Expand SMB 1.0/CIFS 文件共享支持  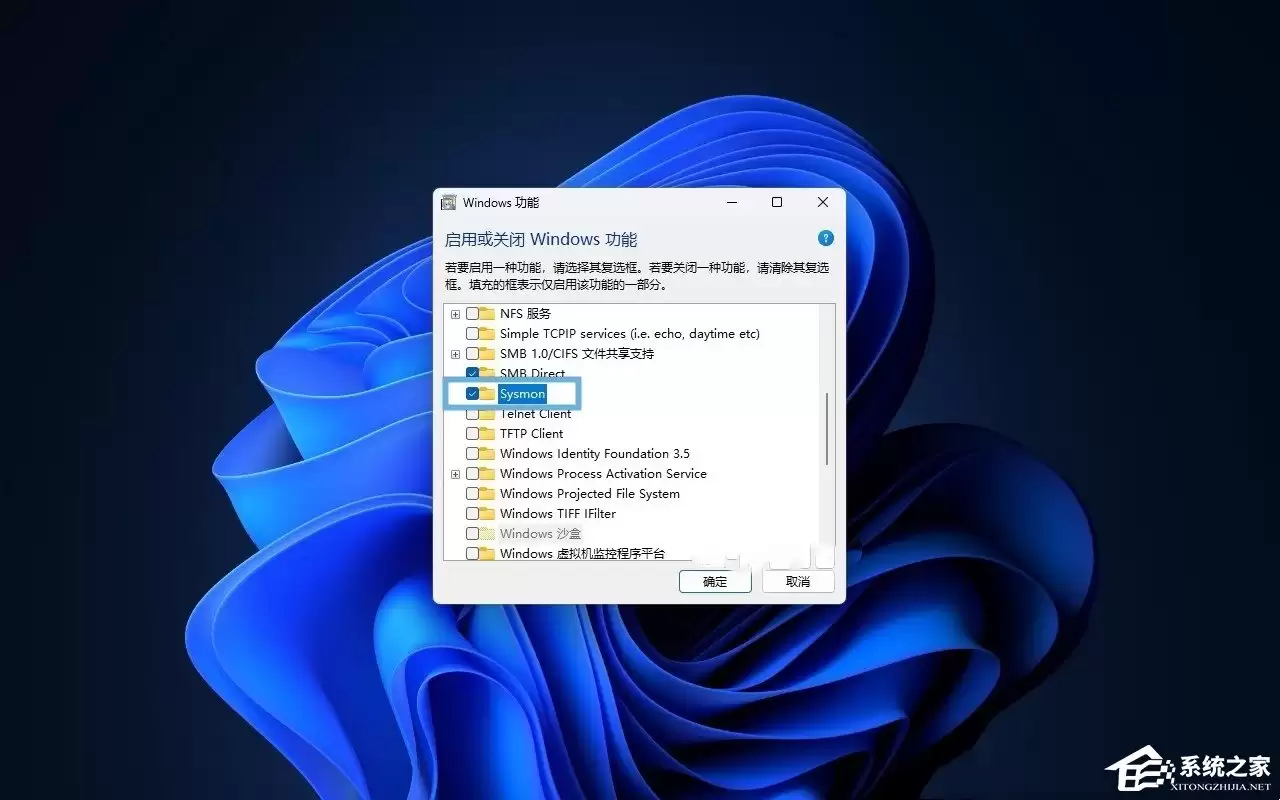point(455,353)
